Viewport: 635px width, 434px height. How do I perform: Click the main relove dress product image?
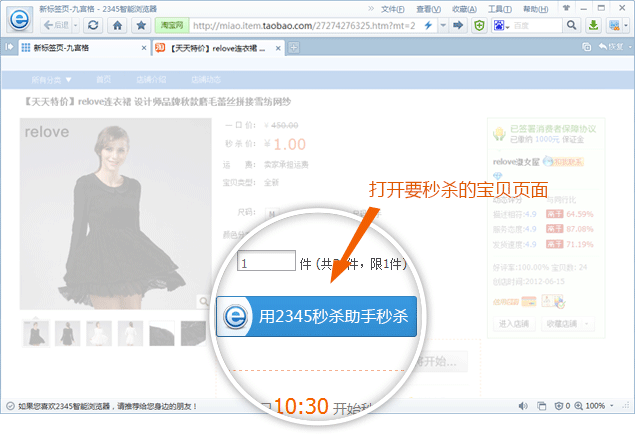pyautogui.click(x=115, y=213)
